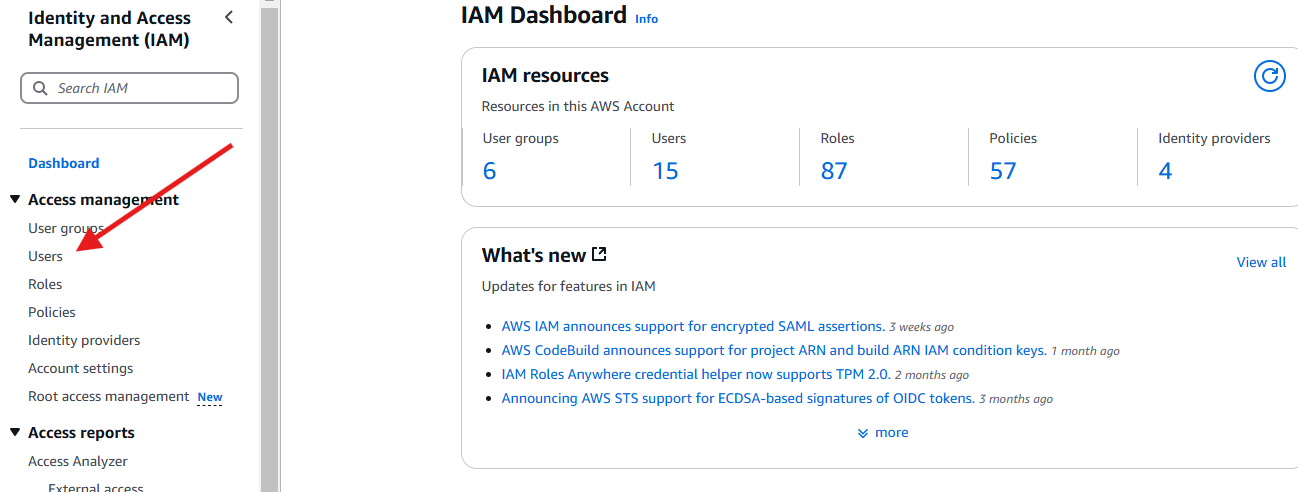The width and height of the screenshot is (1298, 492).
Task: Collapse the Access management section
Action: (15, 200)
